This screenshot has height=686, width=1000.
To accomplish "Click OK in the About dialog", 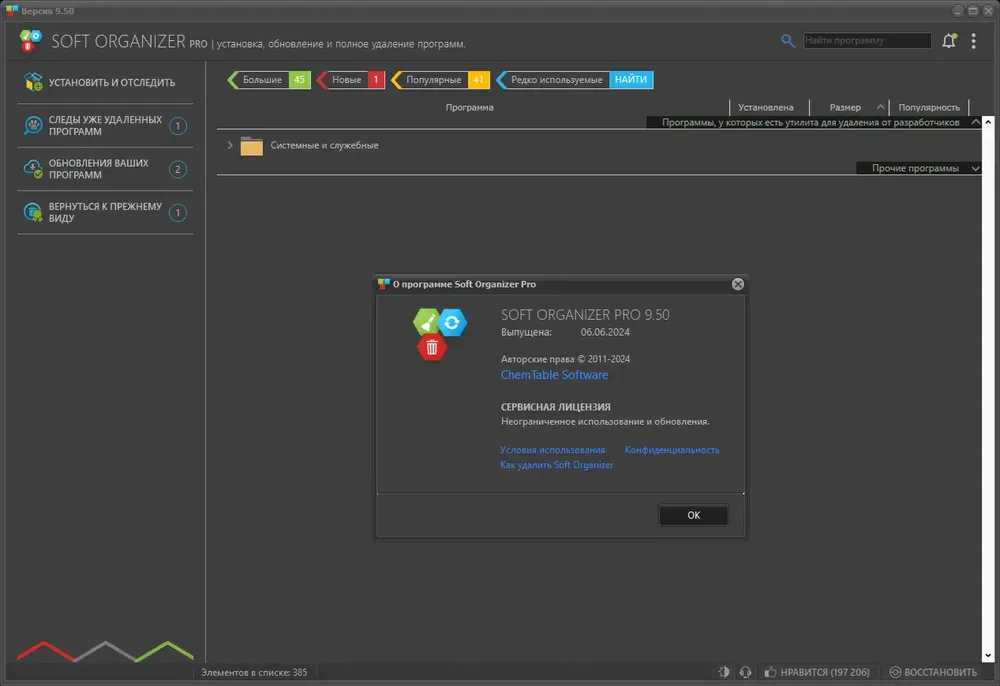I will point(693,515).
